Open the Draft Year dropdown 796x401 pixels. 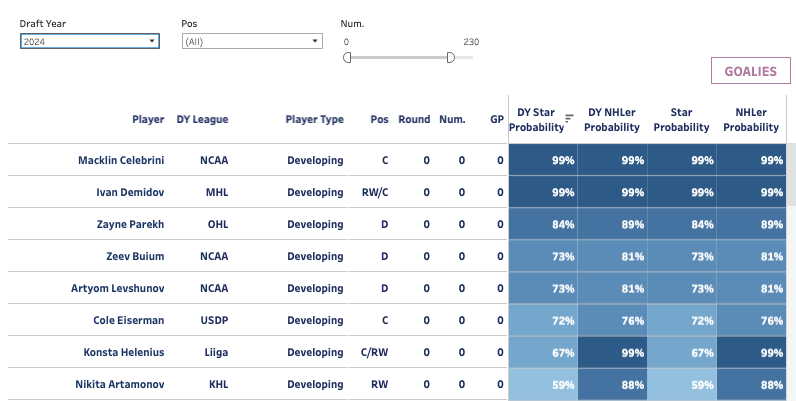(89, 41)
